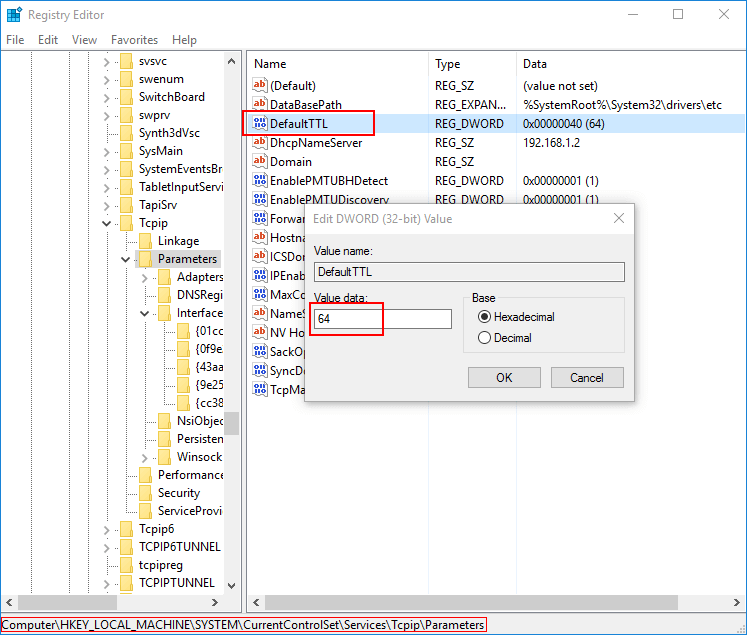Screen dimensions: 747x635
Task: Click the EnablePMTUDiscovery DWORD icon
Action: point(260,199)
